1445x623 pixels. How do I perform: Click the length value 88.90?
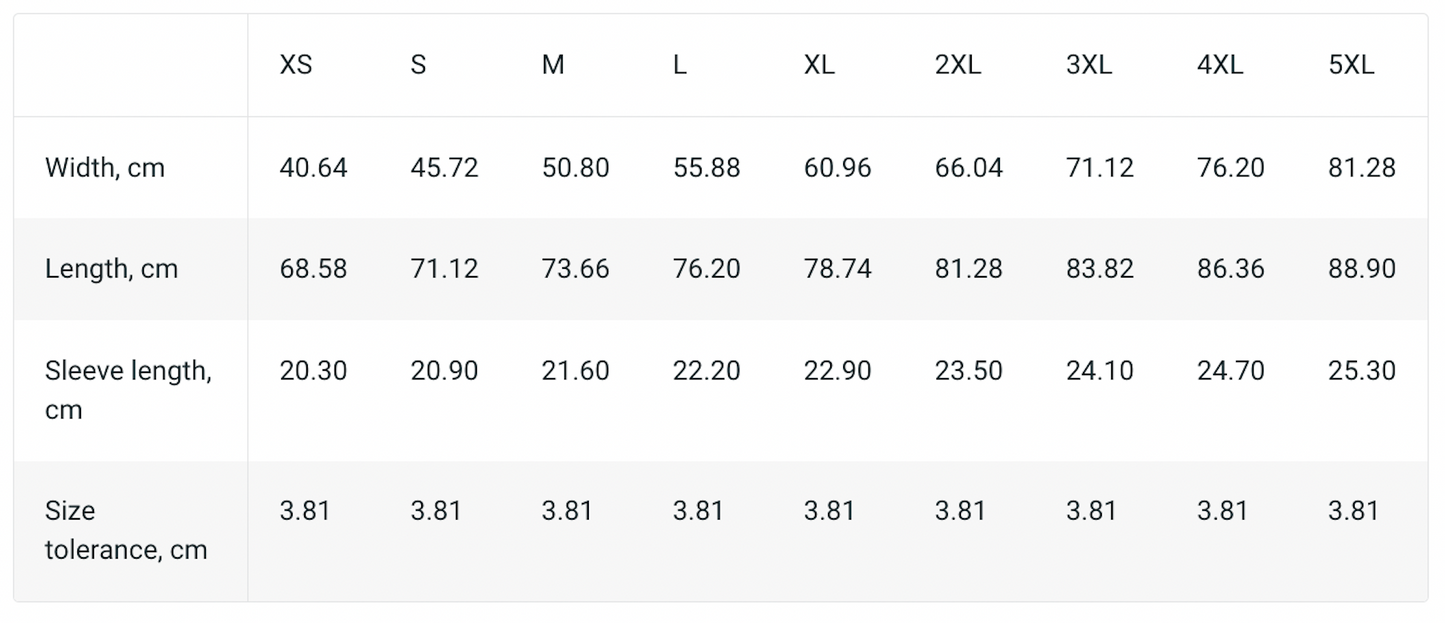point(1361,269)
